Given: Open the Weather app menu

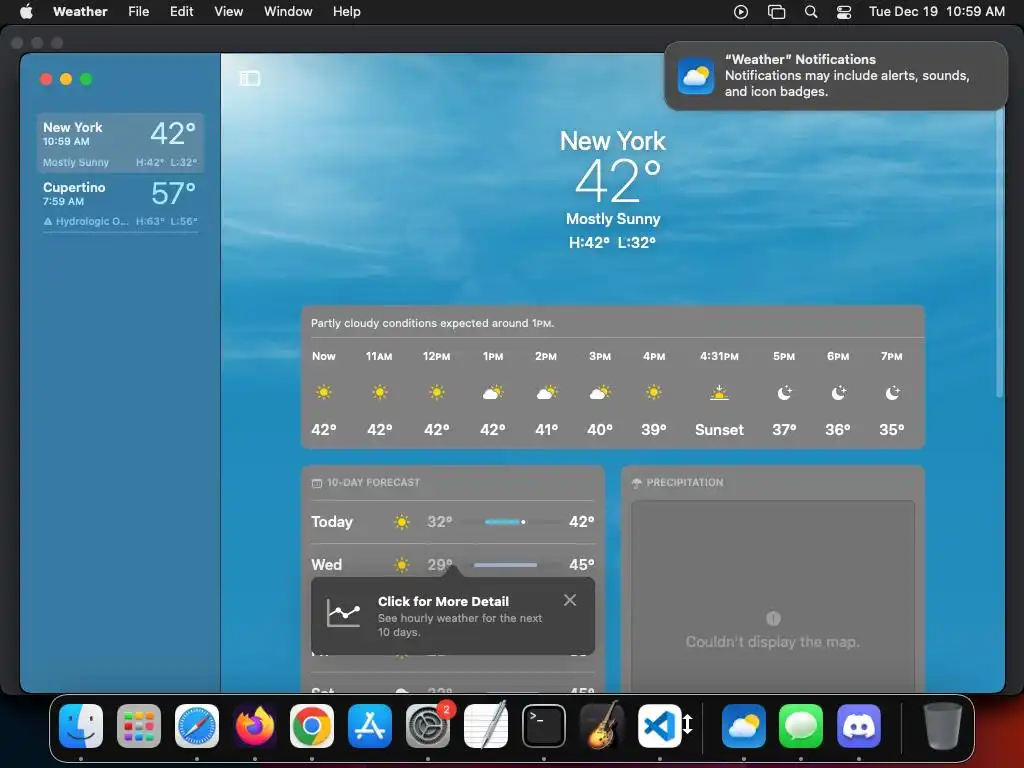Looking at the screenshot, I should [x=80, y=11].
